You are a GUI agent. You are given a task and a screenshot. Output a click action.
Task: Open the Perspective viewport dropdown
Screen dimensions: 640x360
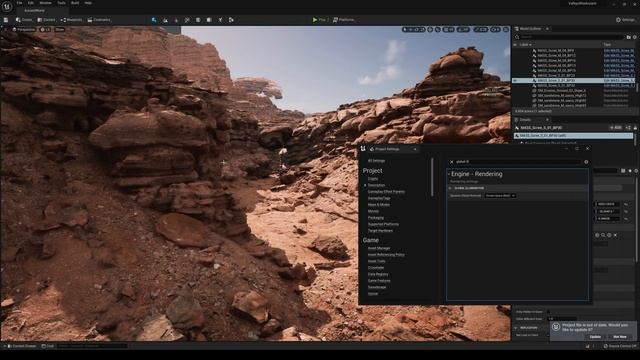pyautogui.click(x=24, y=30)
